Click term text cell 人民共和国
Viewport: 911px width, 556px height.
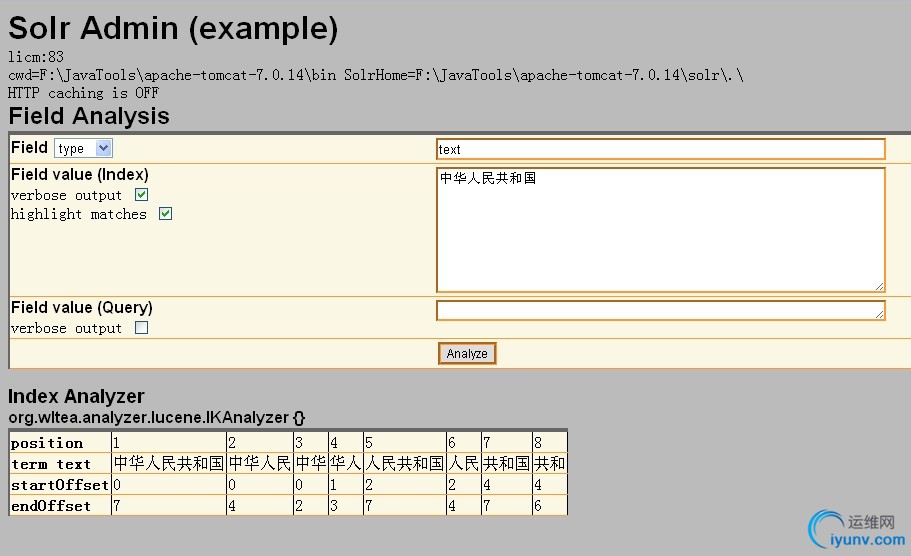tap(405, 463)
